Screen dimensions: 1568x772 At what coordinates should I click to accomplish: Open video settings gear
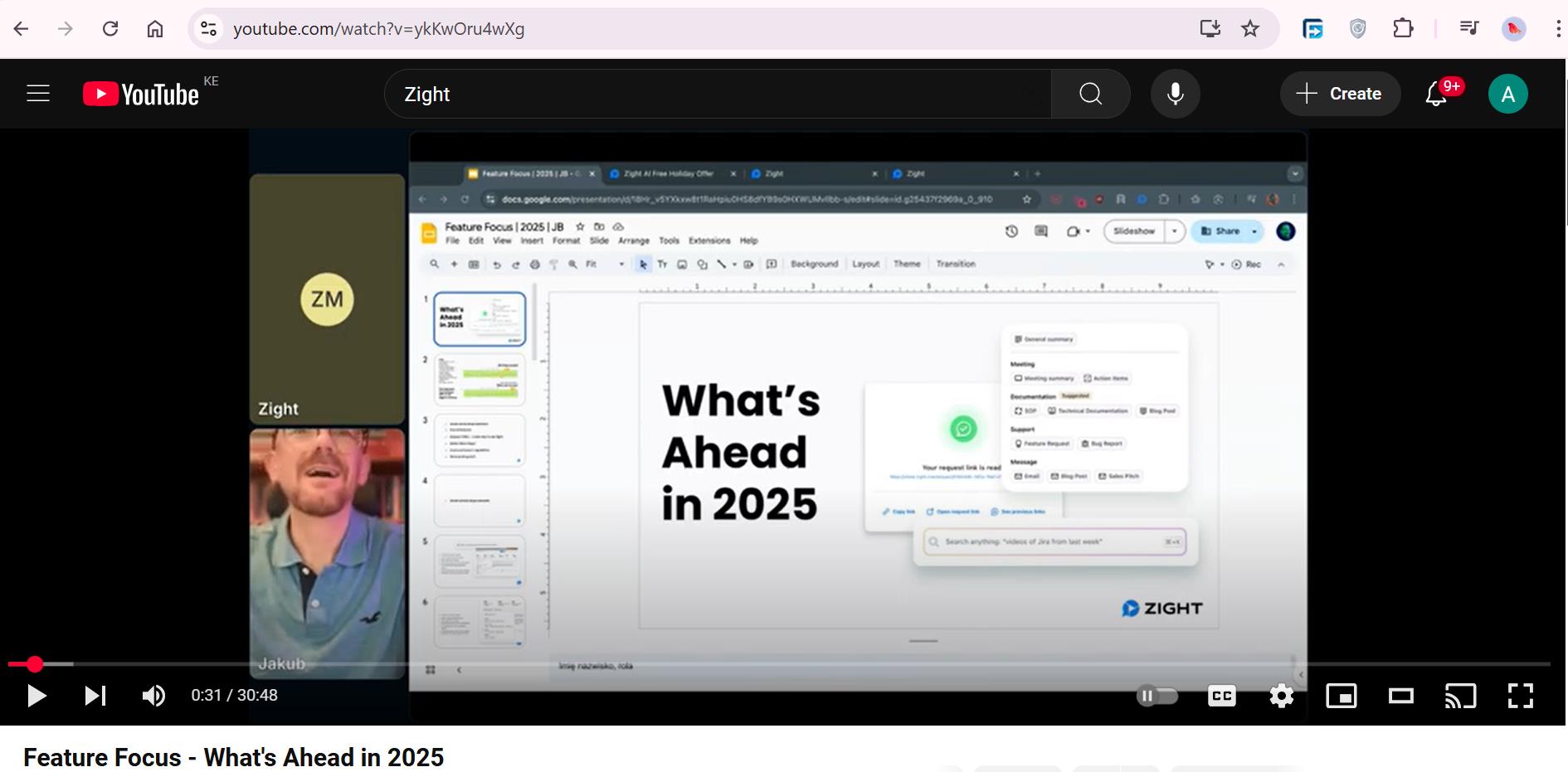point(1281,696)
